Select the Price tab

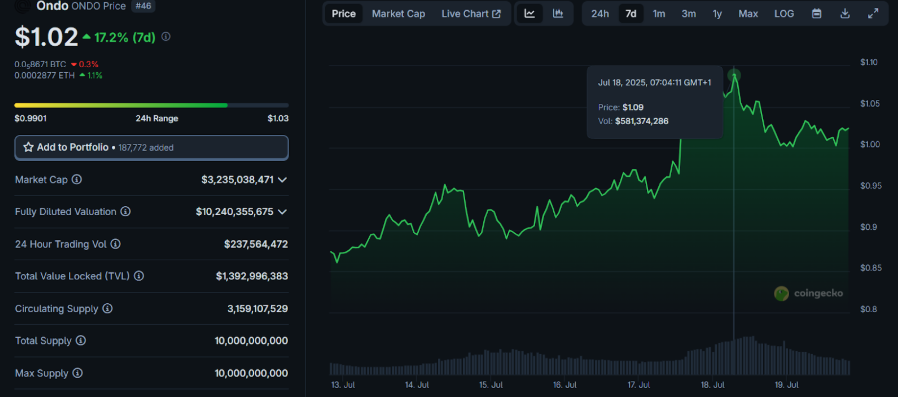[x=344, y=14]
